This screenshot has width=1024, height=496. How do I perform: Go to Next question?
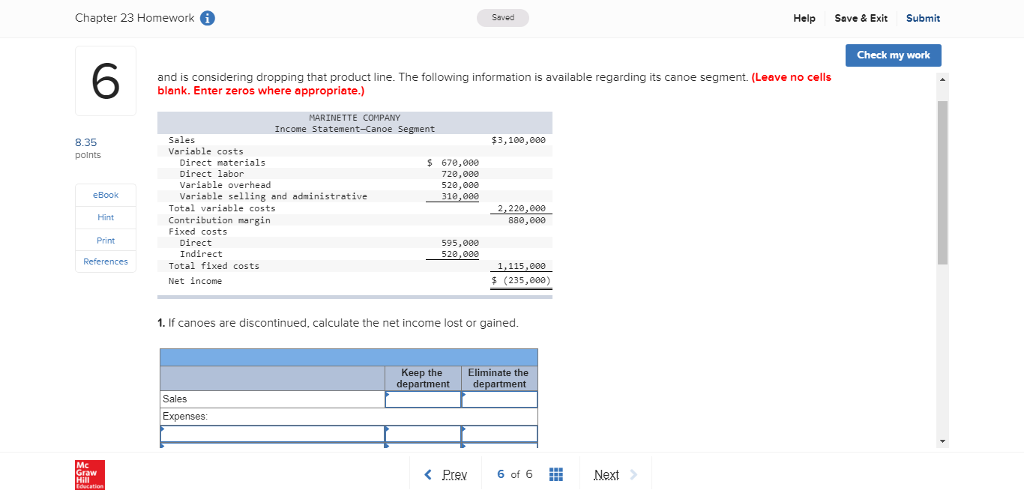coord(606,474)
